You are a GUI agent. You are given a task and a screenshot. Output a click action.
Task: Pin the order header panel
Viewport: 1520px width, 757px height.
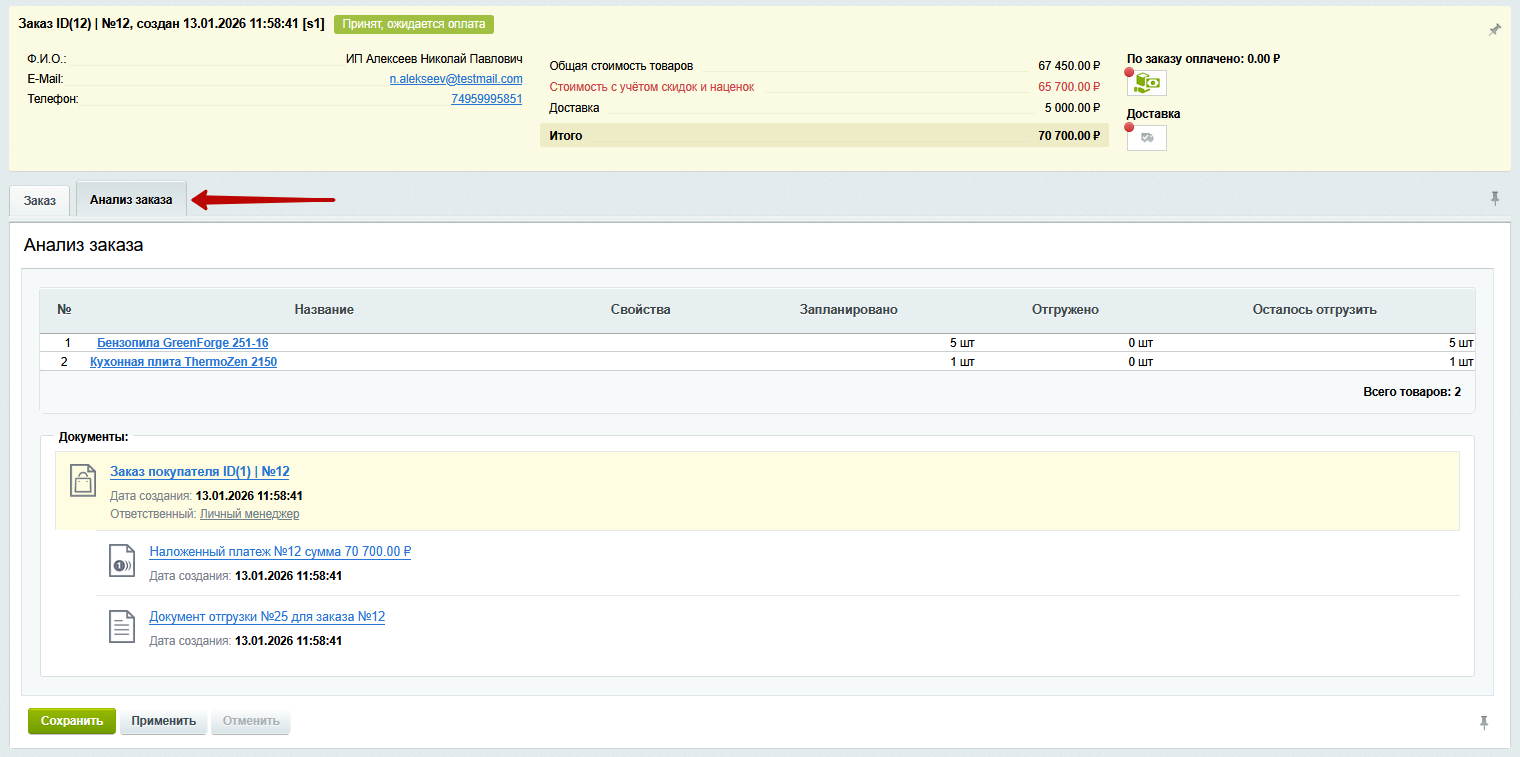click(1494, 30)
